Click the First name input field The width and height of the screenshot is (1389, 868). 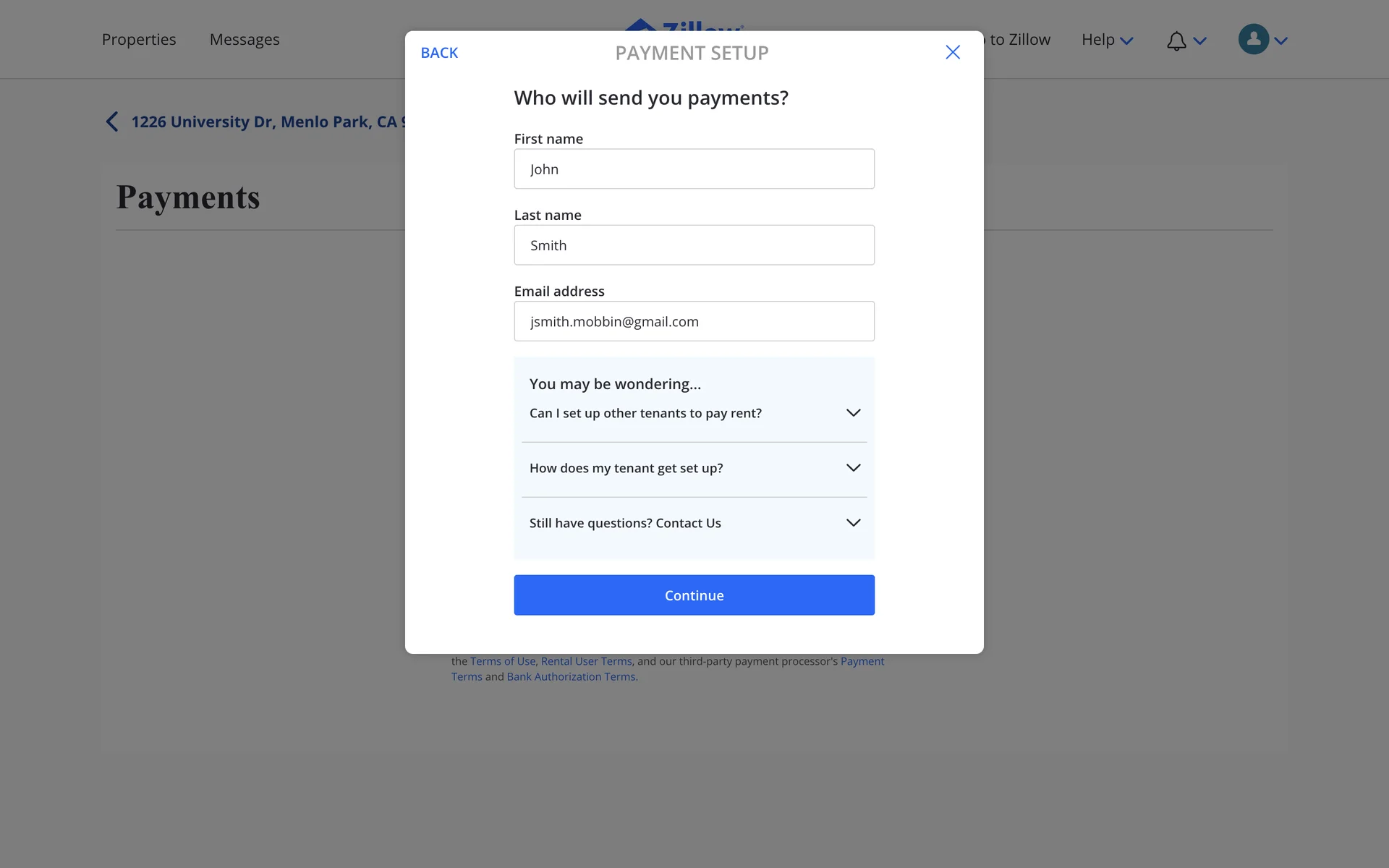point(694,169)
